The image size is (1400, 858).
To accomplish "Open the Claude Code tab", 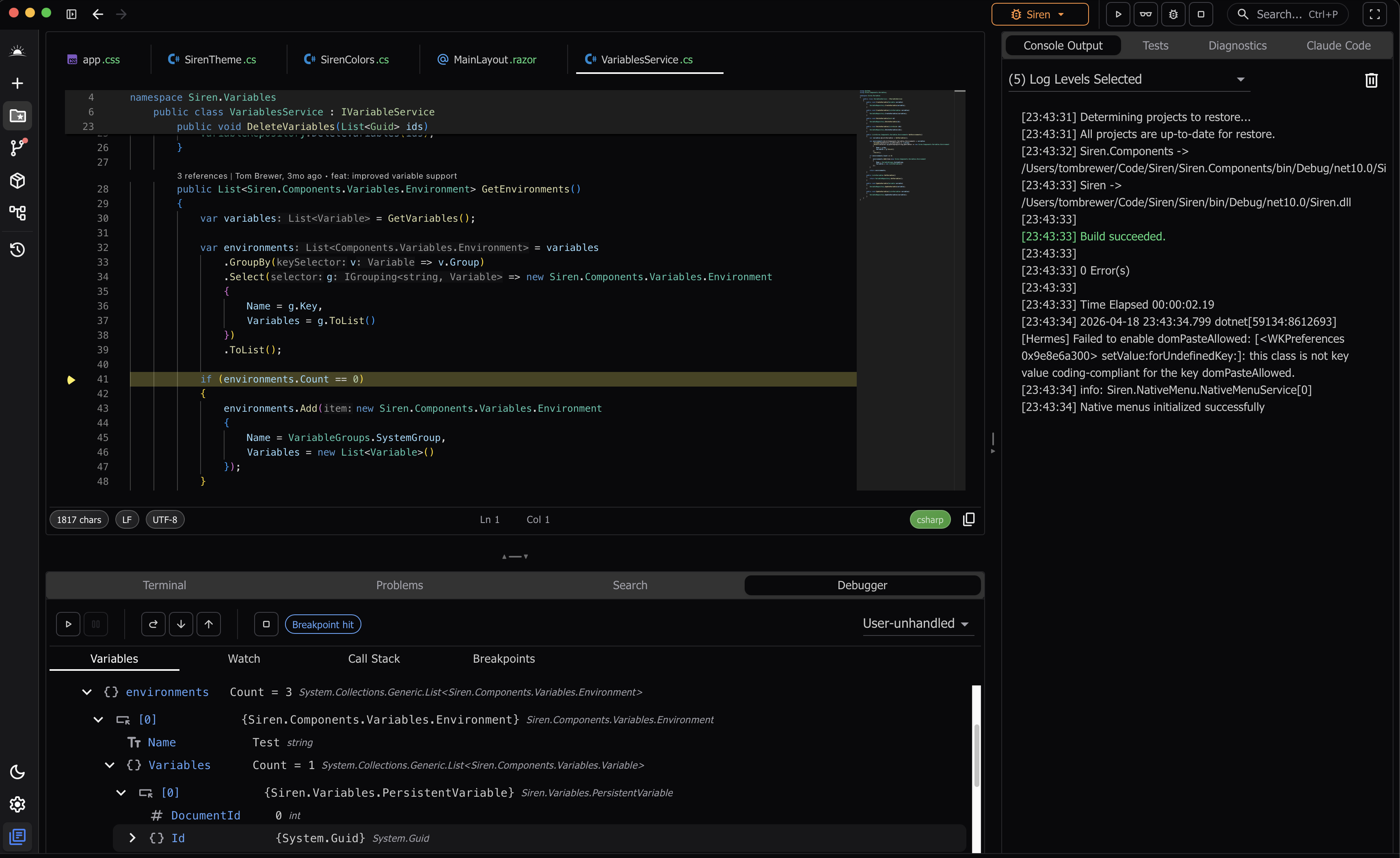I will coord(1338,45).
